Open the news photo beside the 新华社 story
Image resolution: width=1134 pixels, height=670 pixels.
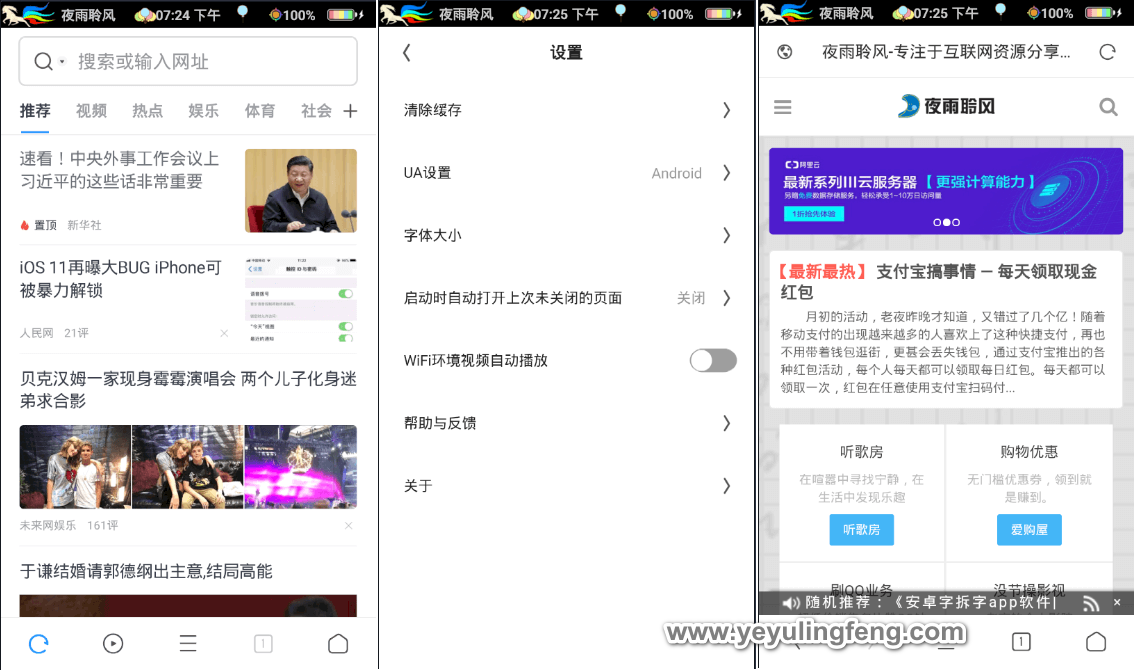pos(301,190)
